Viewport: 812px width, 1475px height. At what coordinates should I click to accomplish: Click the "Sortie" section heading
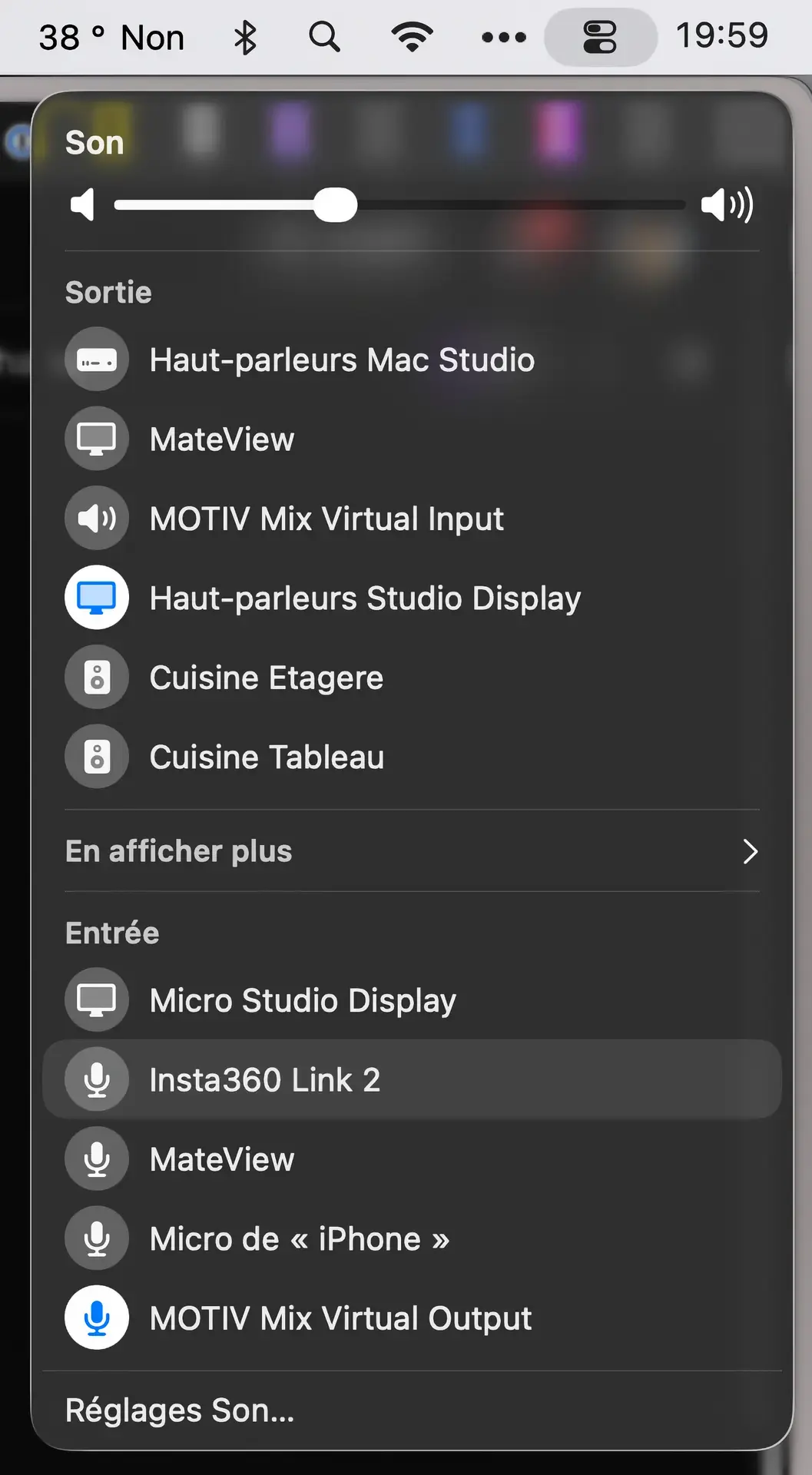(108, 293)
